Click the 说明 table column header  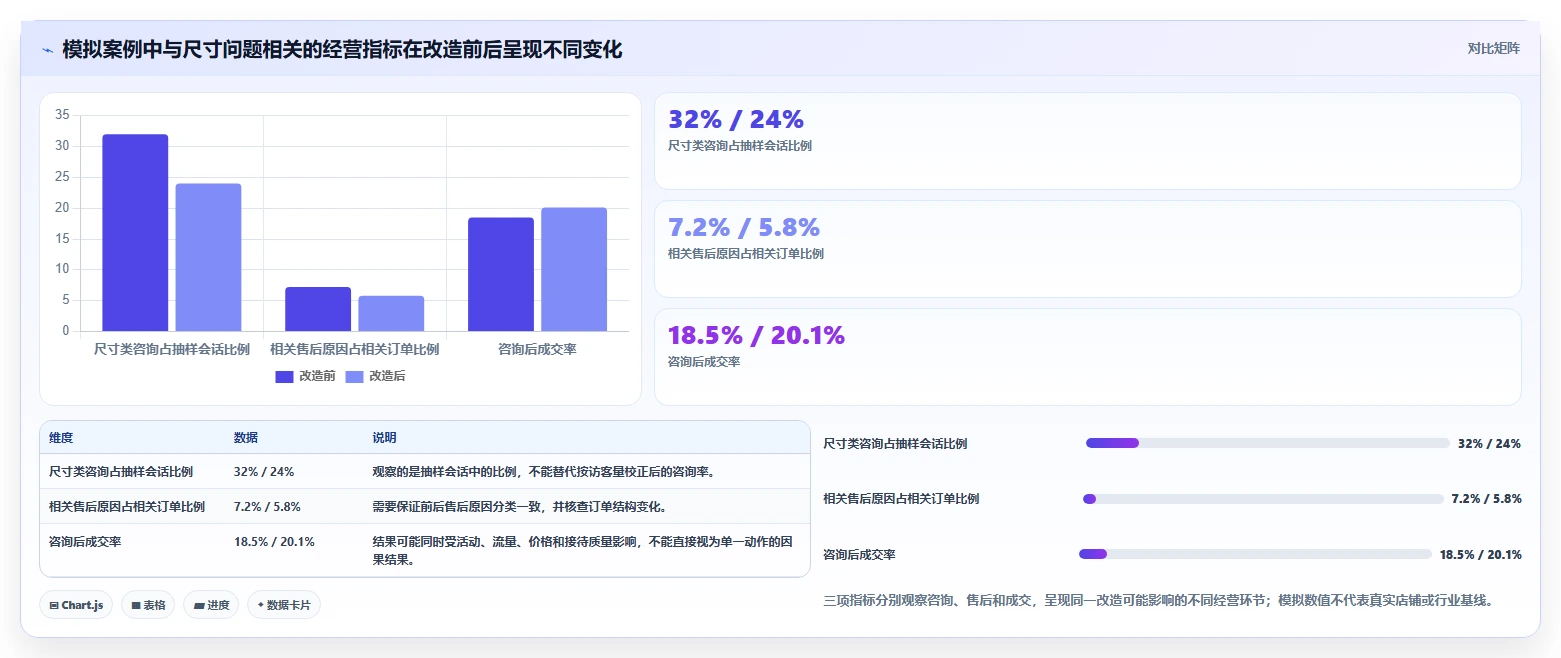point(385,438)
